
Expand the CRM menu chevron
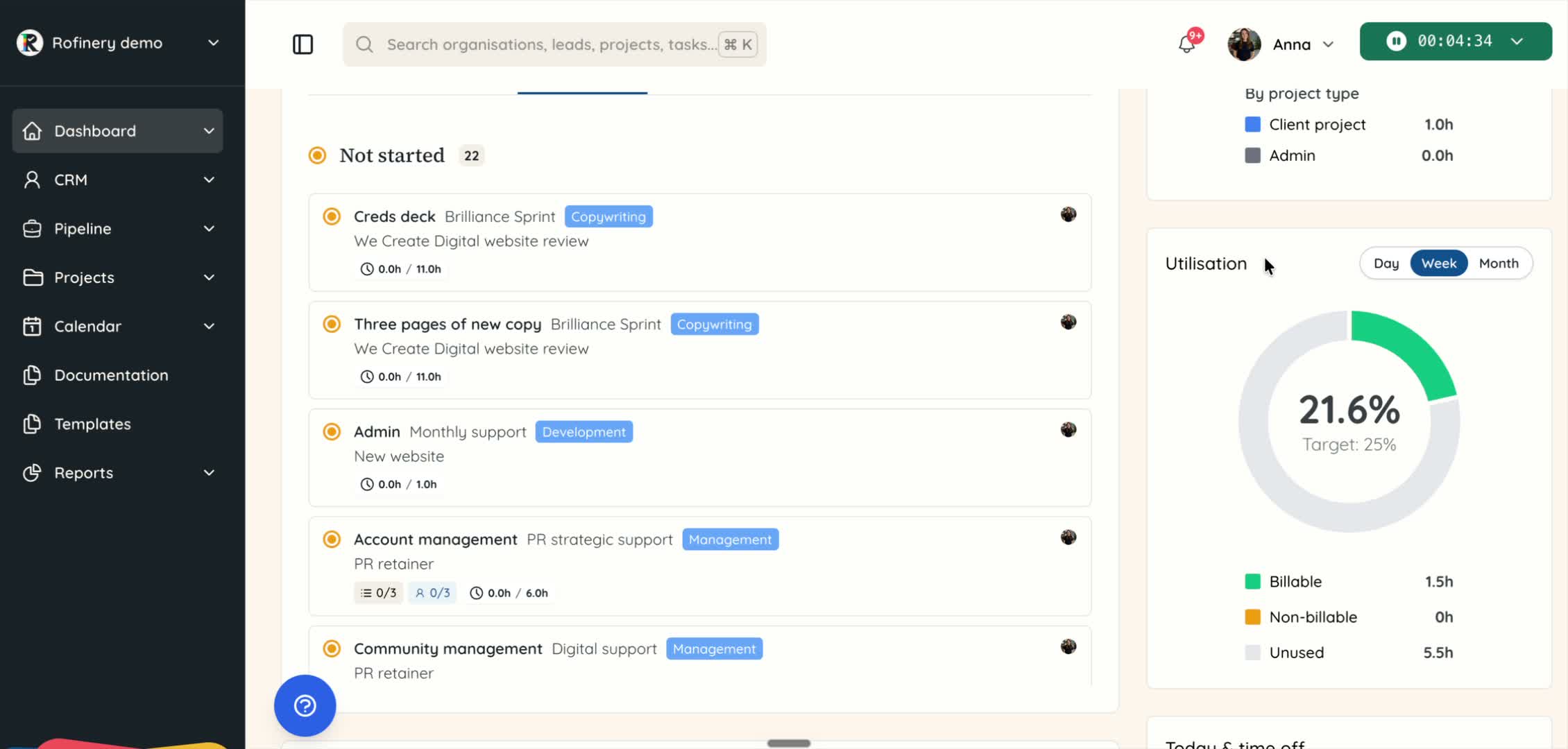coord(209,180)
